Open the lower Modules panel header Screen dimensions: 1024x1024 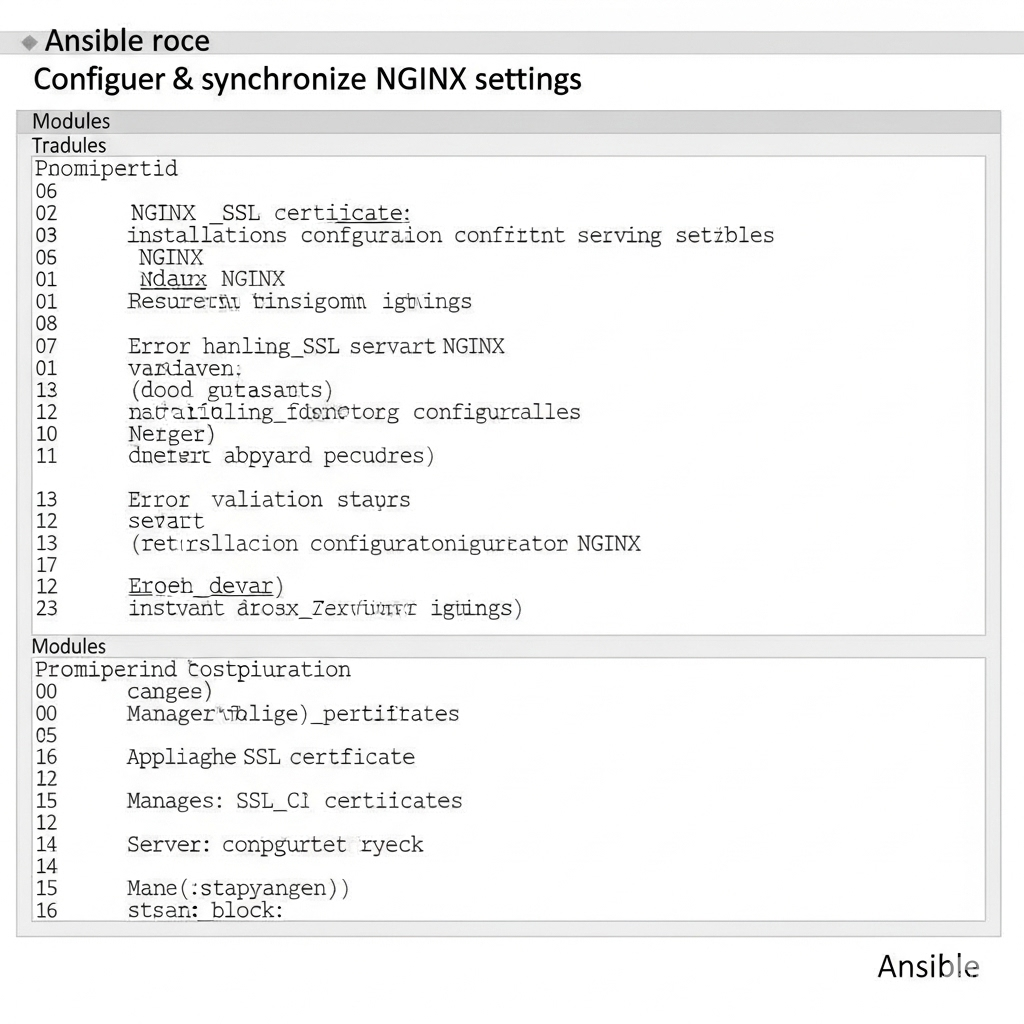(69, 646)
